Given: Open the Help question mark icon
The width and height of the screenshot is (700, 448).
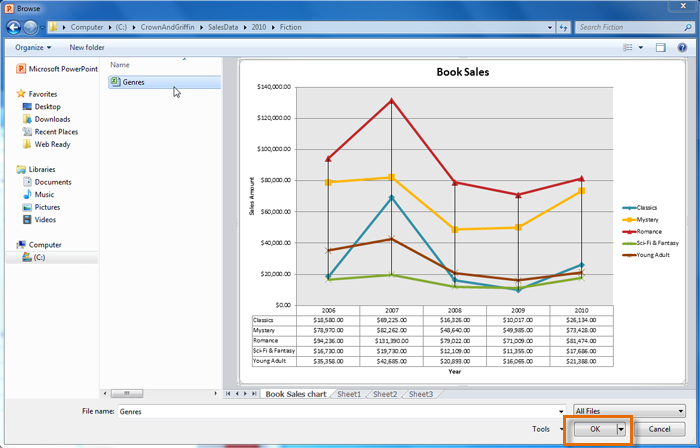Looking at the screenshot, I should [x=684, y=47].
